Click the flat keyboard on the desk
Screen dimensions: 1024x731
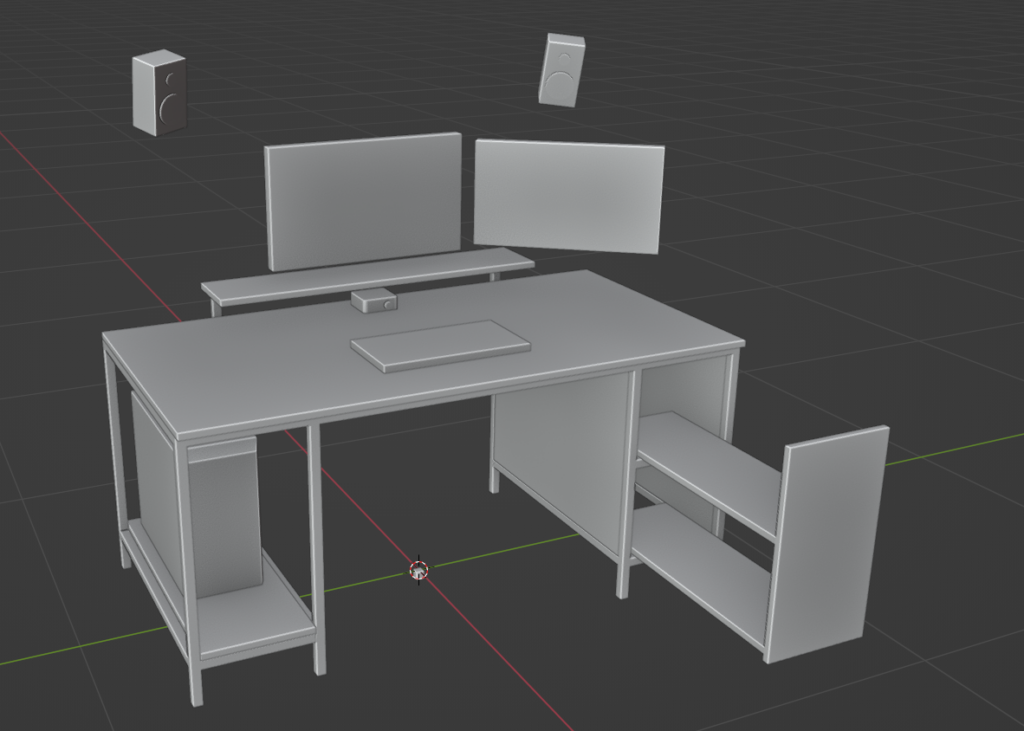[440, 344]
